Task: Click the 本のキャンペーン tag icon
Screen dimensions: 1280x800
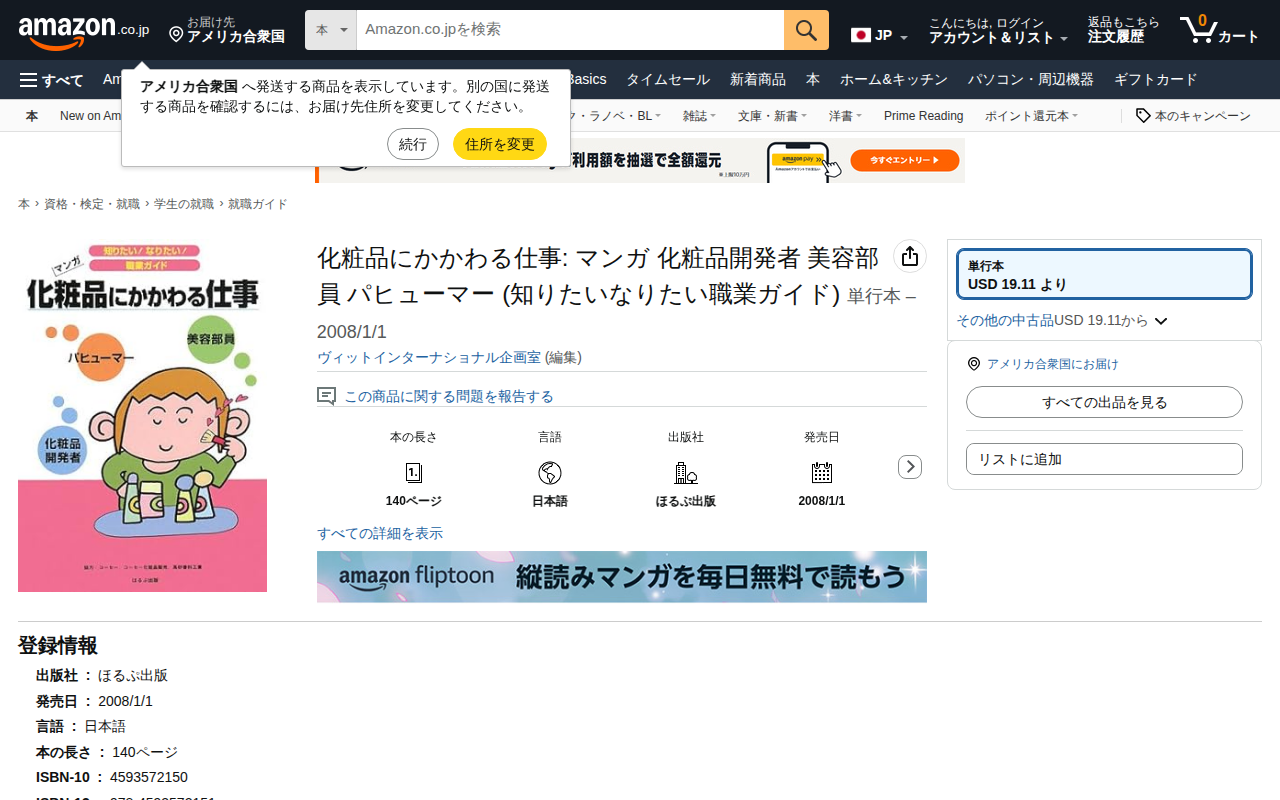Action: coord(1143,116)
